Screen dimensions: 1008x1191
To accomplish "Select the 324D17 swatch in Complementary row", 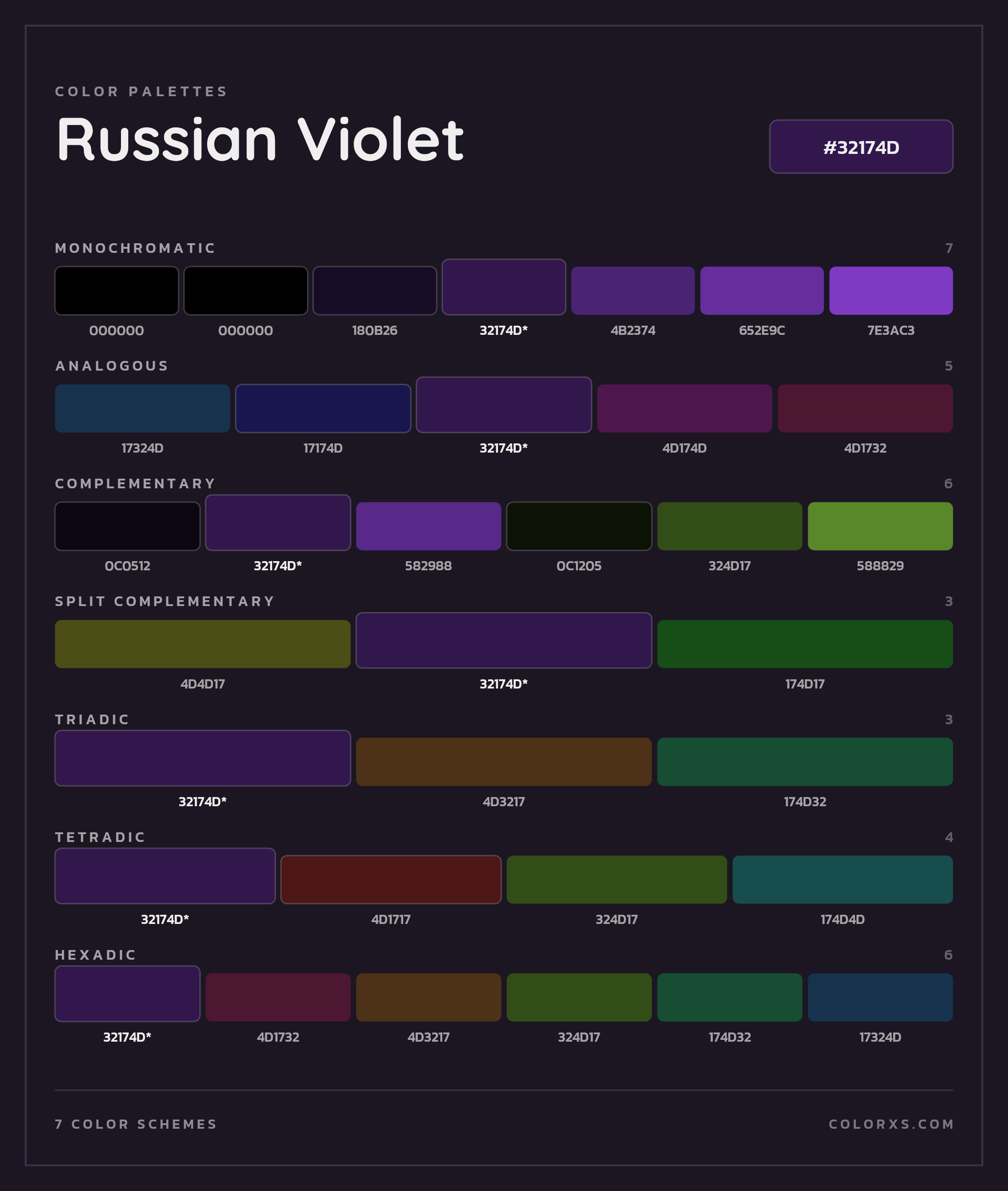I will pyautogui.click(x=730, y=526).
